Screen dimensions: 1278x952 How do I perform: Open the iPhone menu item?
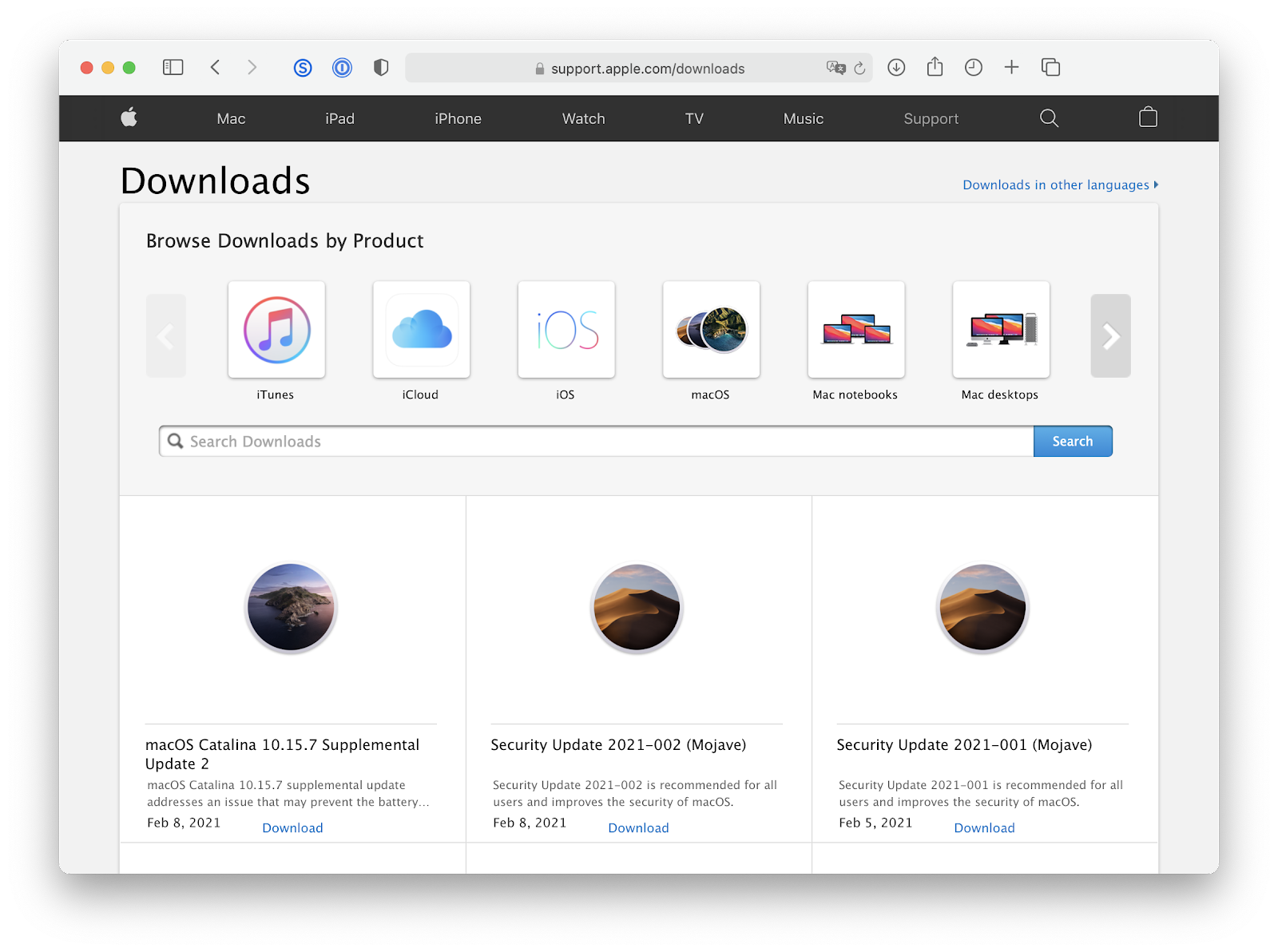click(x=458, y=118)
